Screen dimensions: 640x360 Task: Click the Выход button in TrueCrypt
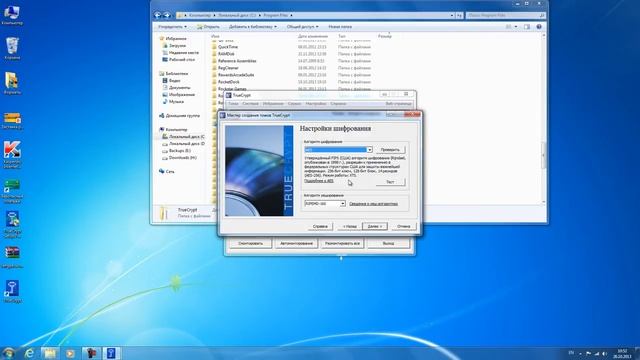(388, 243)
